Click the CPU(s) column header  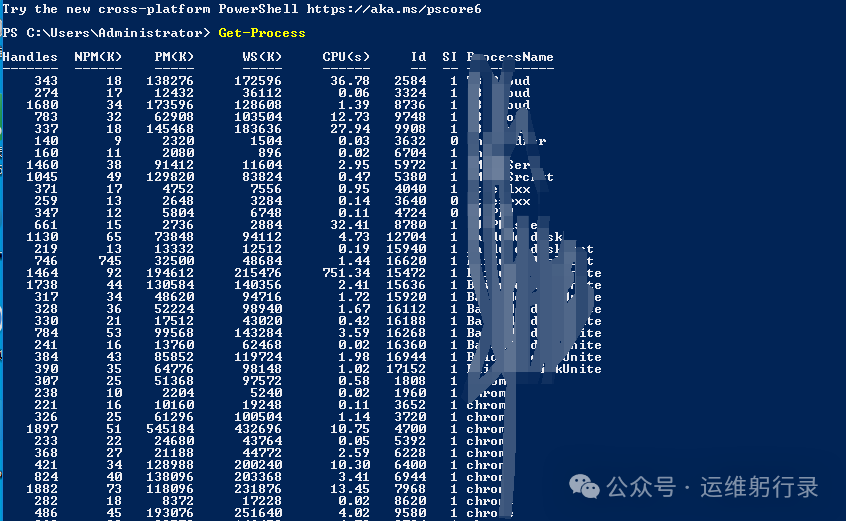point(345,57)
